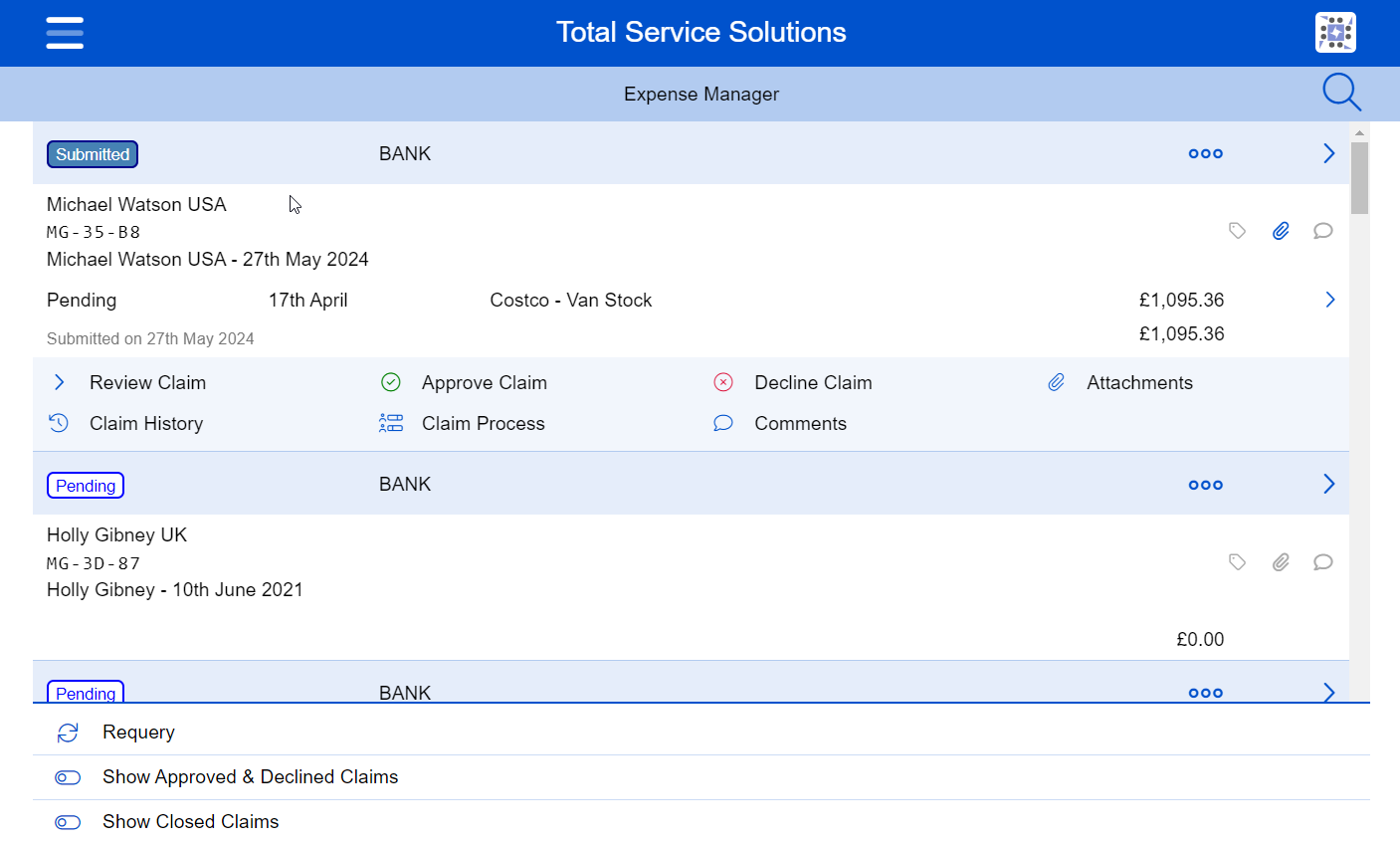Click the search magnifier icon

tap(1341, 93)
